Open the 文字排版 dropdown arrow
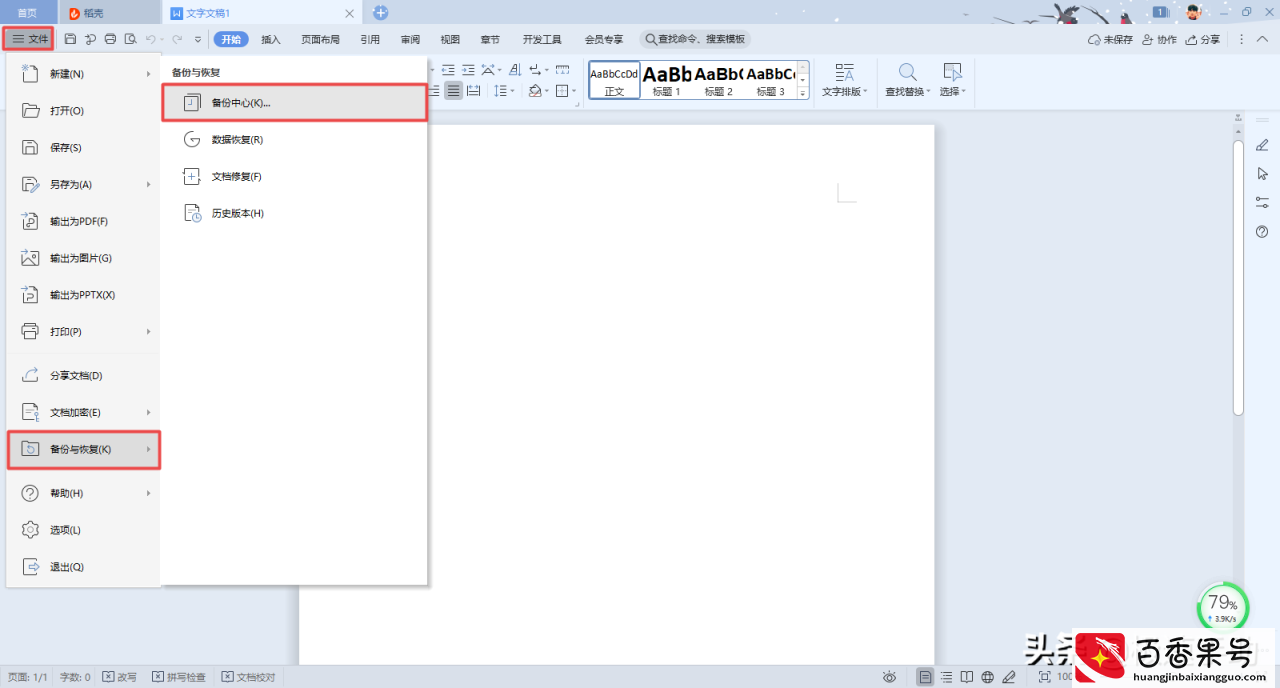Image resolution: width=1280 pixels, height=688 pixels. tap(865, 91)
